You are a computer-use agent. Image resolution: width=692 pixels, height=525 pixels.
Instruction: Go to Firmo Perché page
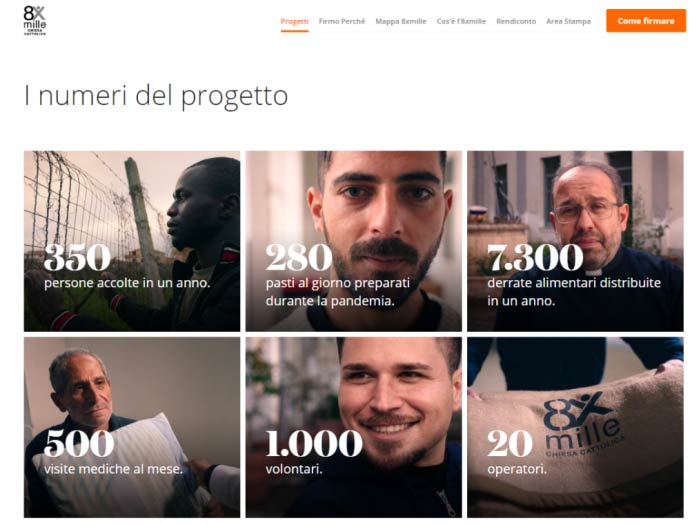342,21
